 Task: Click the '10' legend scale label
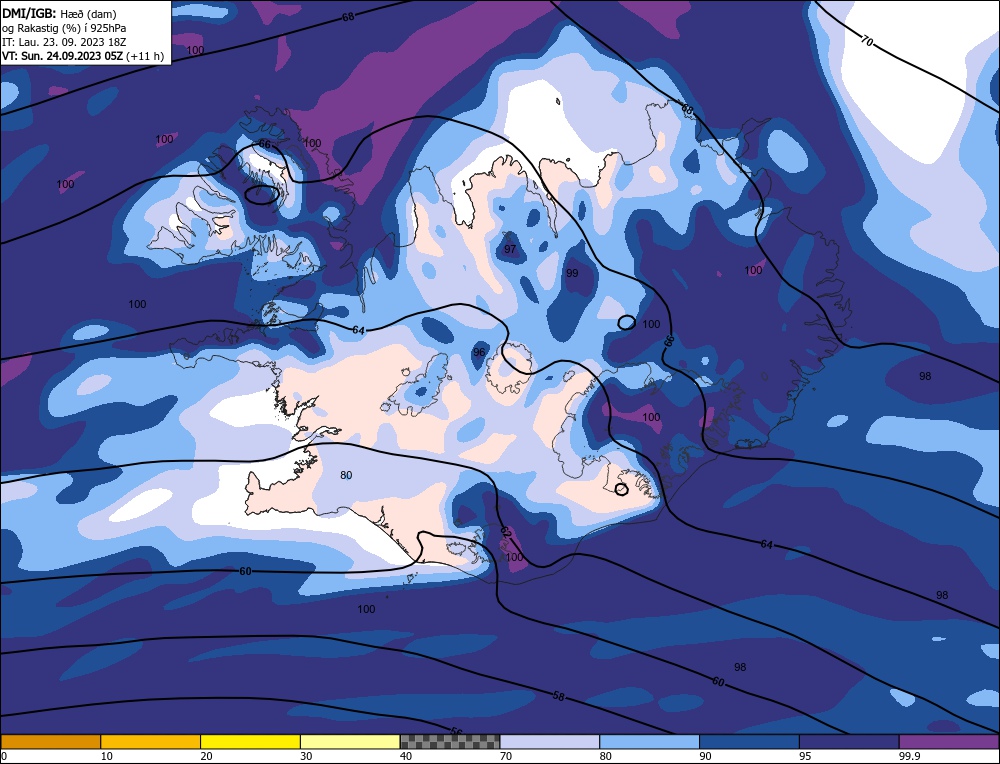[x=106, y=756]
